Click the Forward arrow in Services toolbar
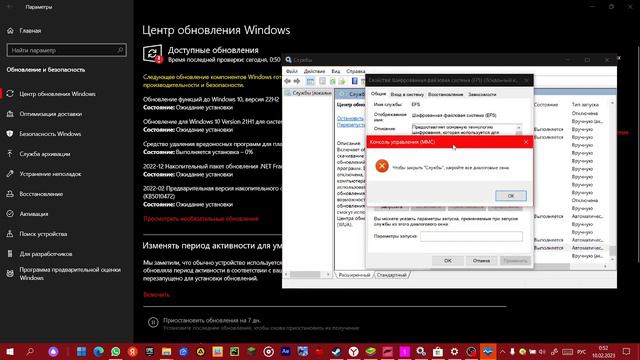640x360 pixels. pos(297,81)
